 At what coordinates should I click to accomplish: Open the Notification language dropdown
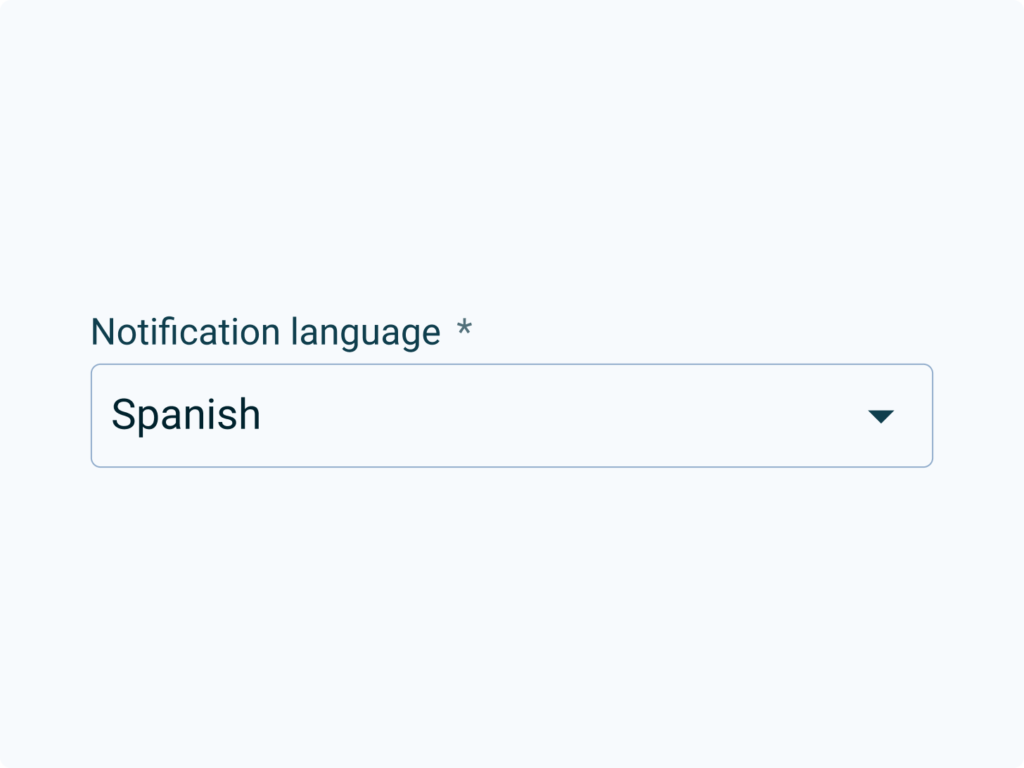click(511, 415)
